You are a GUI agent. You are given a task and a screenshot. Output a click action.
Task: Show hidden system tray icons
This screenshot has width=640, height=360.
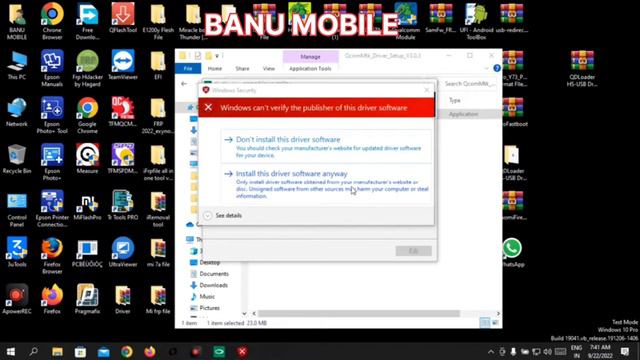(491, 351)
